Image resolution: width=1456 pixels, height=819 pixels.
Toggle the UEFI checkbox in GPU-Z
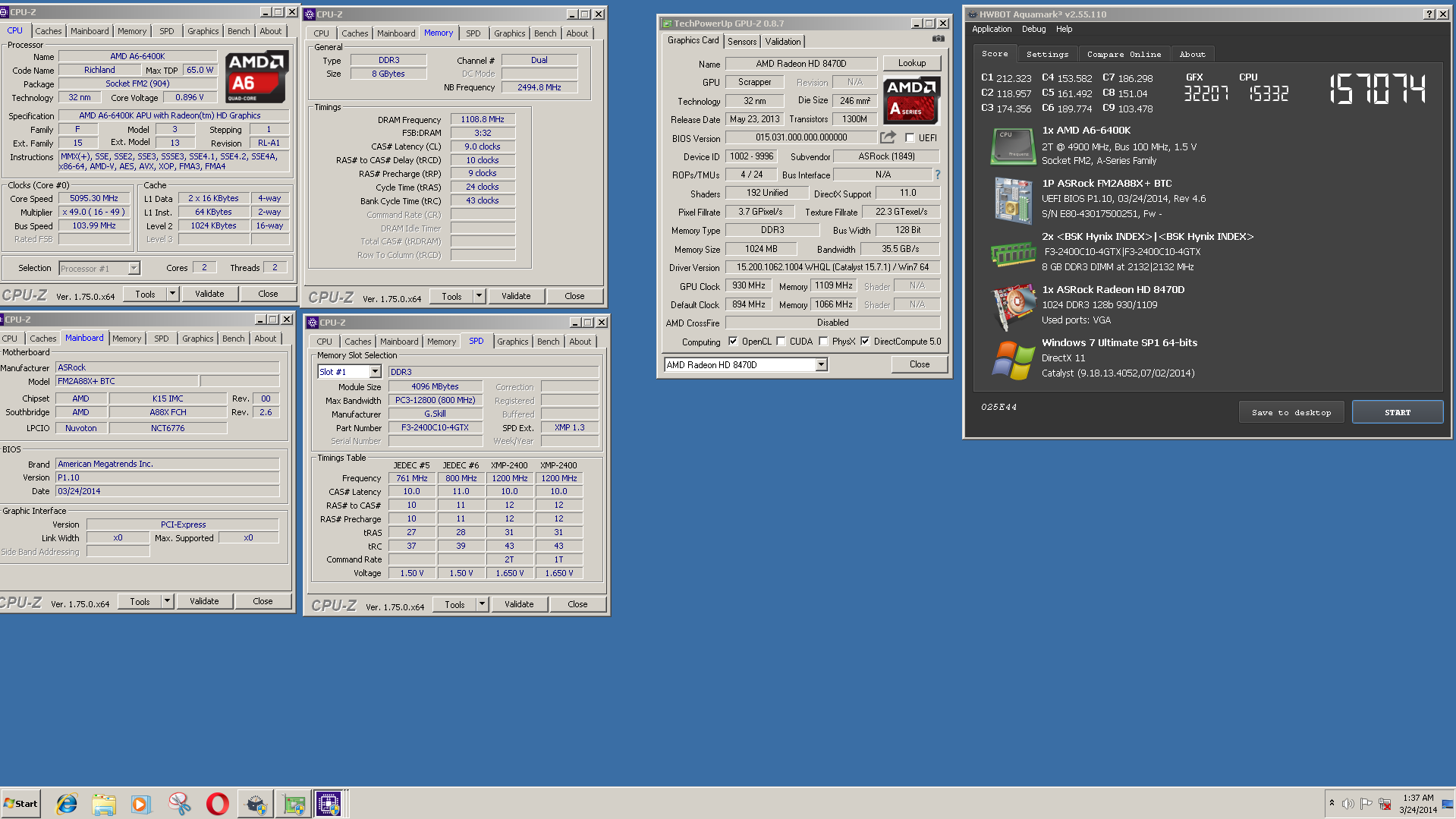(910, 138)
